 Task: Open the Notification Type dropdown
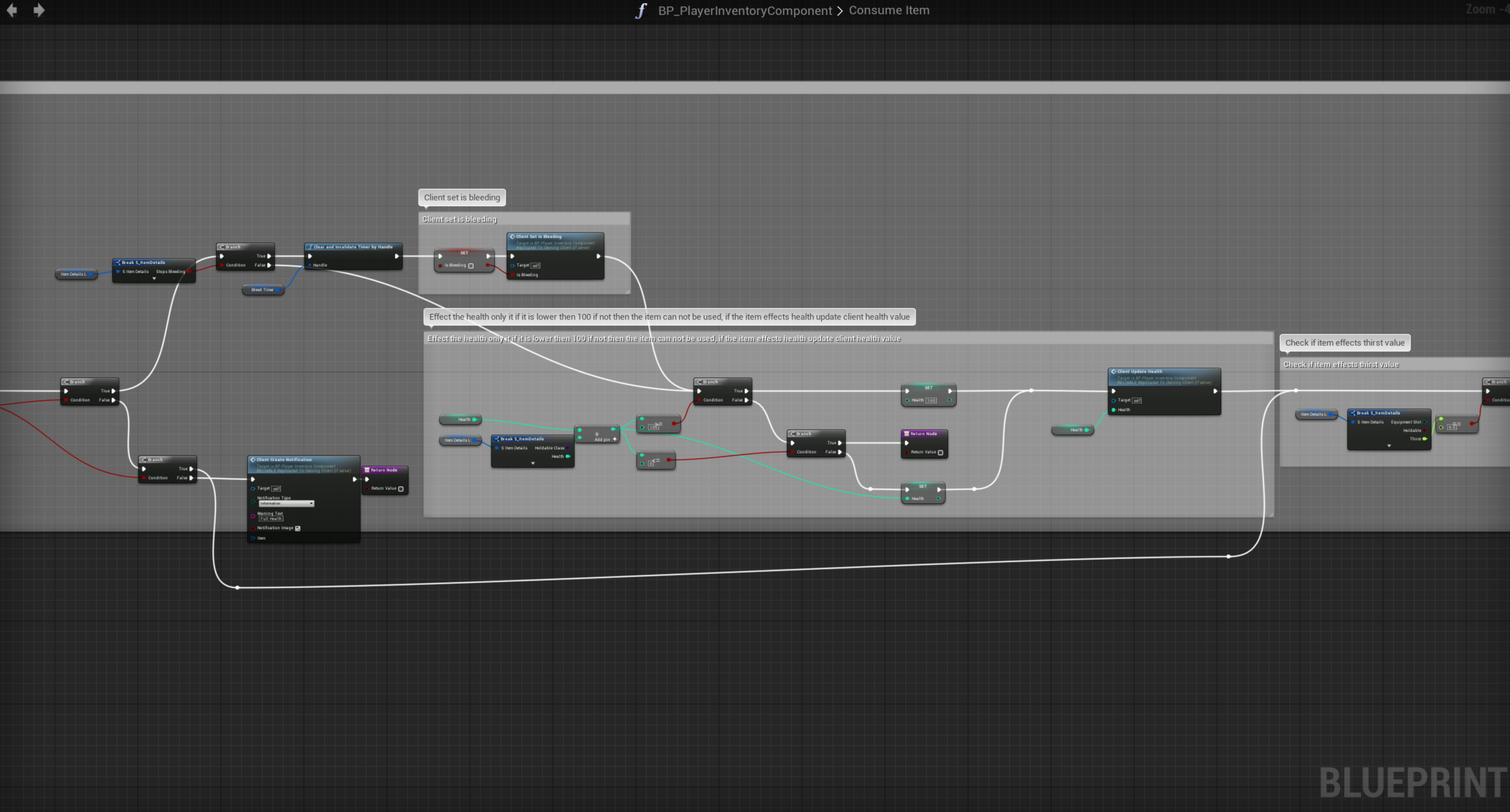(x=286, y=504)
